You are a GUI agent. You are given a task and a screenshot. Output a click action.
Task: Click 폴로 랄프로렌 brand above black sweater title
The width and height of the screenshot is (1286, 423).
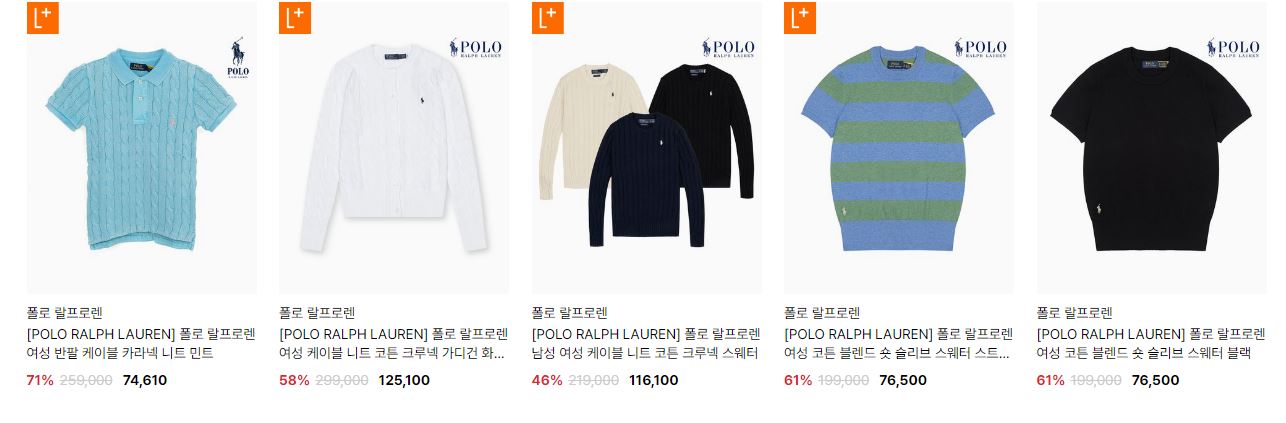[1075, 313]
